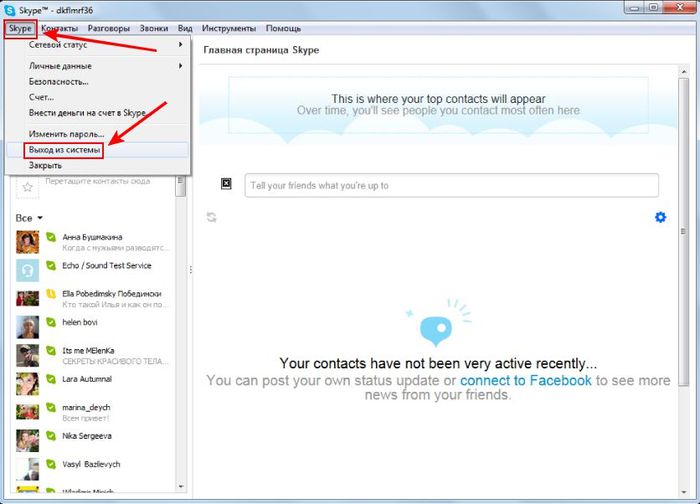Click Анна Бушмакина's online status icon
Viewport: 700px width, 504px height.
click(x=51, y=237)
